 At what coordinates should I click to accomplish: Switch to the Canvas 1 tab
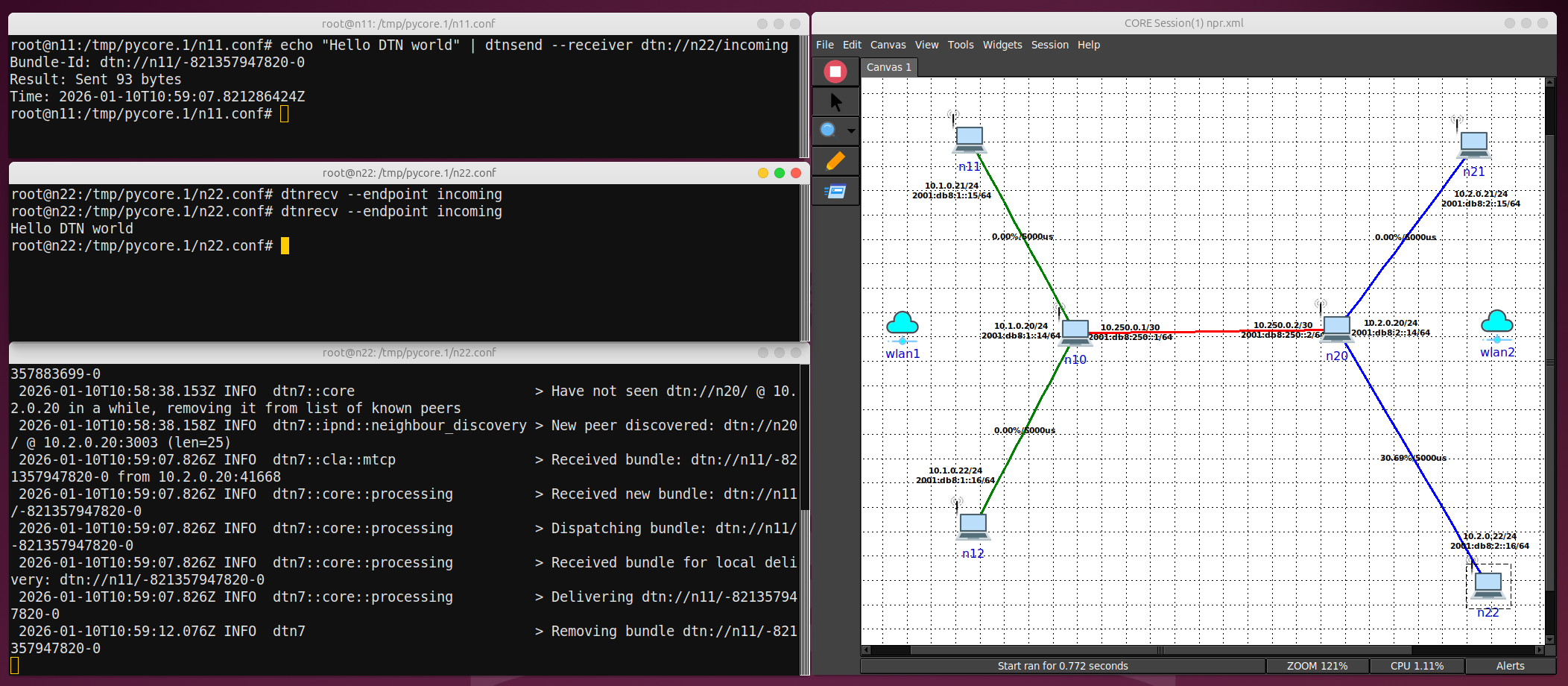click(888, 67)
